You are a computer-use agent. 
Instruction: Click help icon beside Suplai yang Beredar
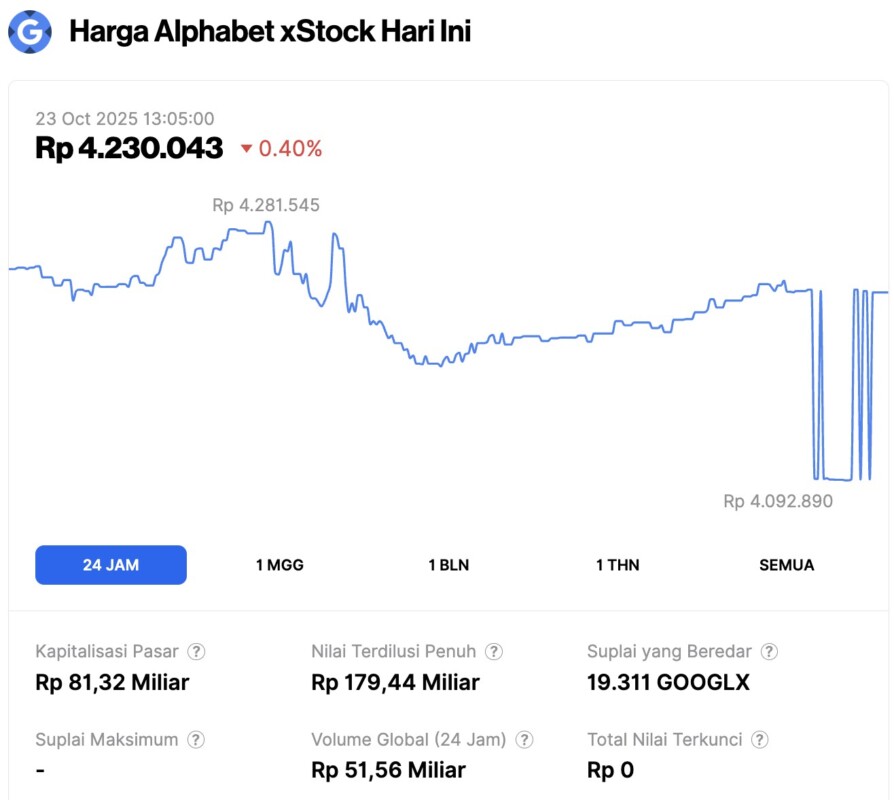[x=769, y=651]
